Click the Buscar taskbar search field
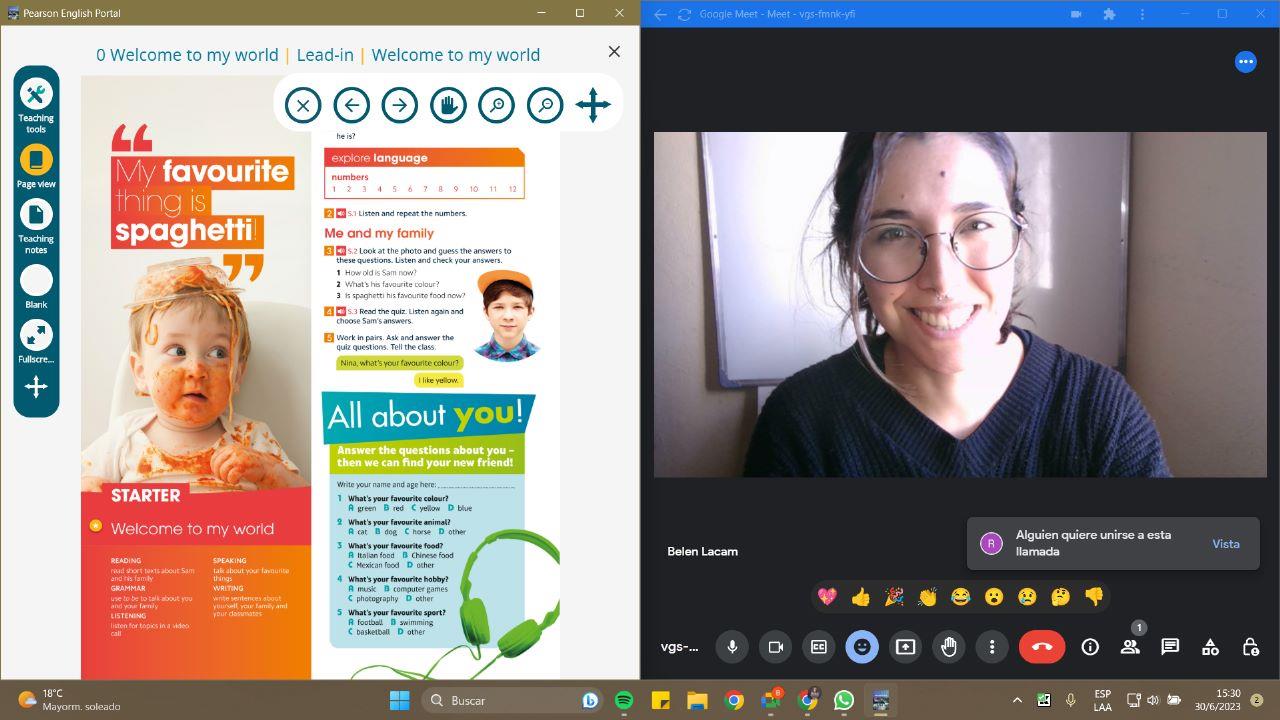 point(500,700)
